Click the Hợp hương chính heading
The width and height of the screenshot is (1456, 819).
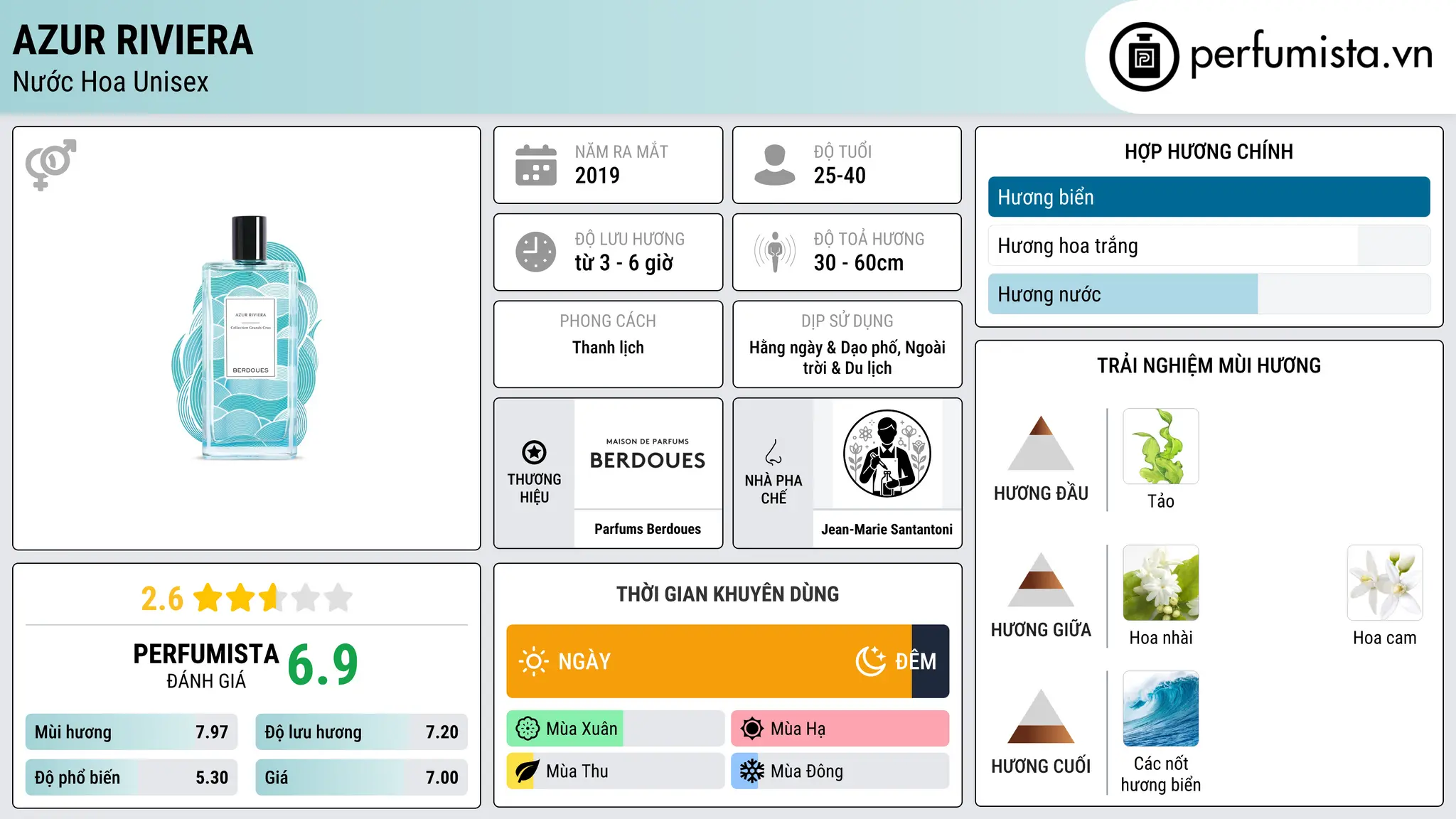point(1209,151)
